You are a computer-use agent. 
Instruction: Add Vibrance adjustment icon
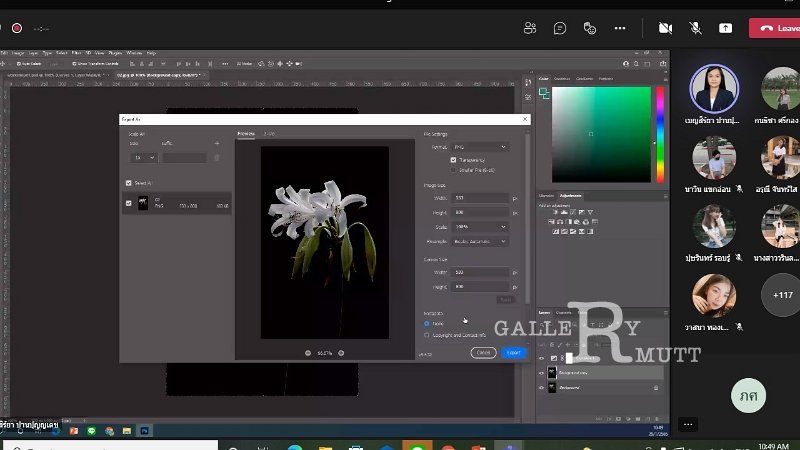click(590, 212)
